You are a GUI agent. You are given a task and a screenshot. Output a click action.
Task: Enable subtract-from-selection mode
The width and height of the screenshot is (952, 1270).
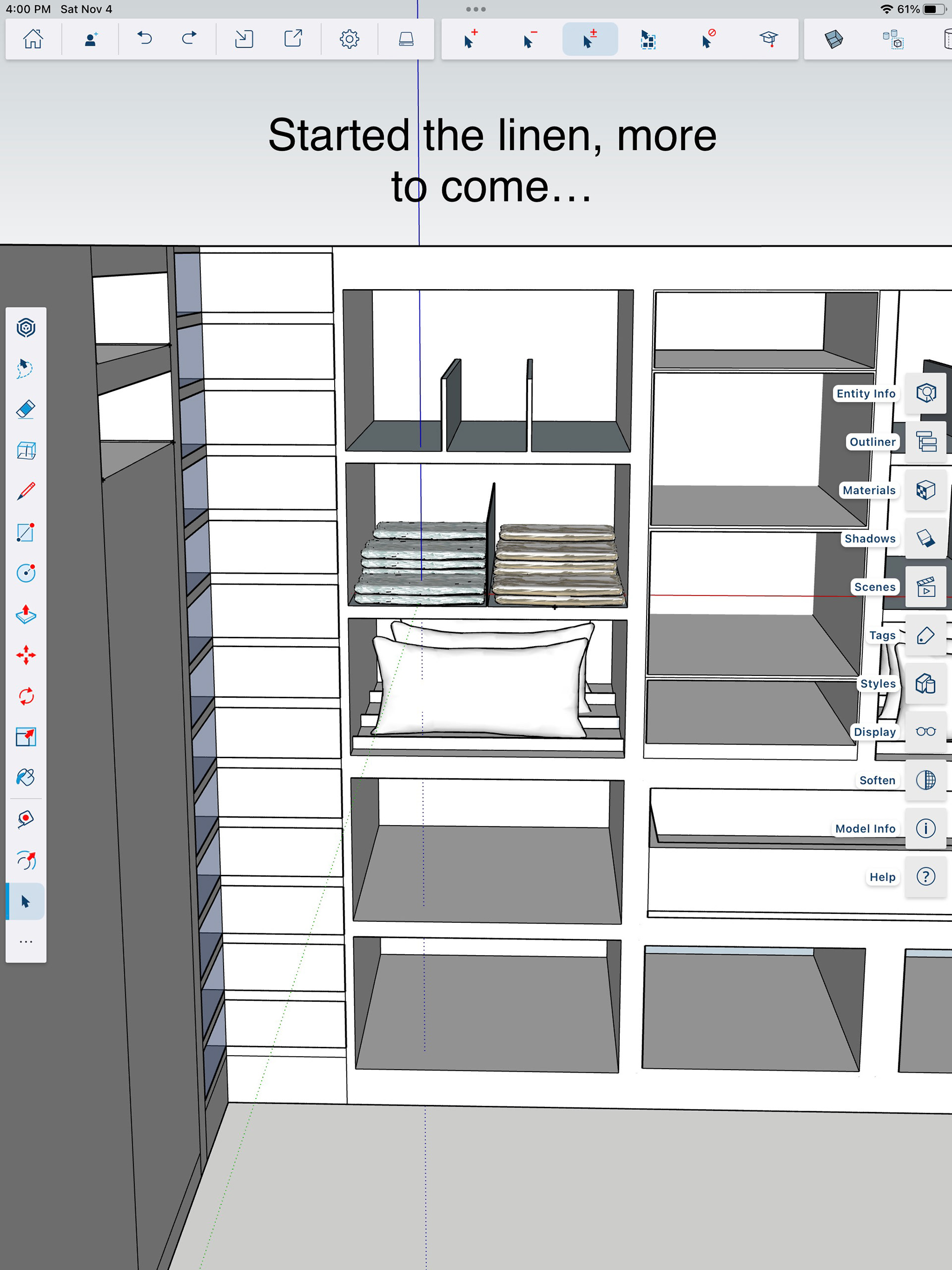click(x=530, y=39)
